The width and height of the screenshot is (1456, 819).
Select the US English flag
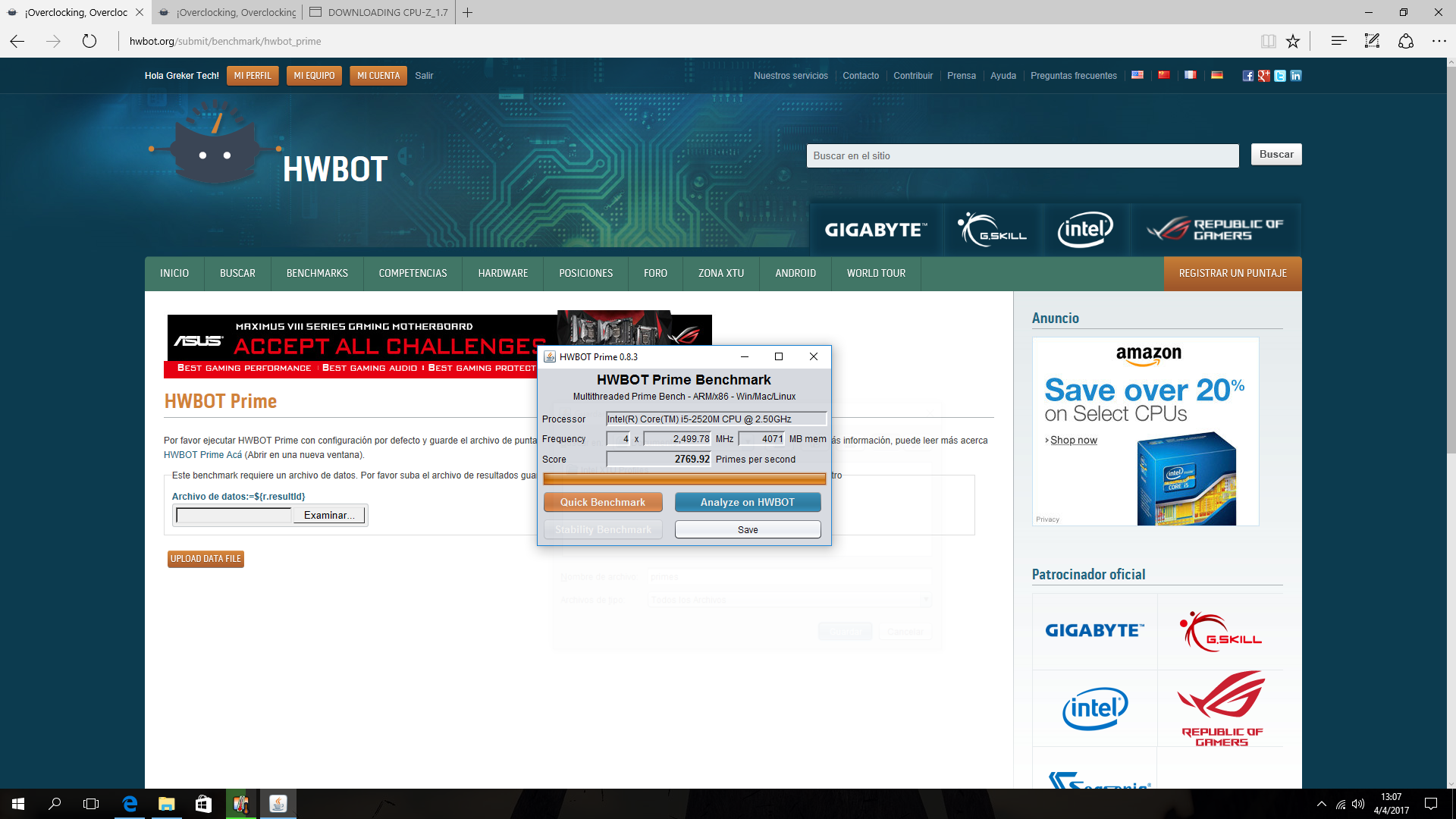coord(1137,75)
